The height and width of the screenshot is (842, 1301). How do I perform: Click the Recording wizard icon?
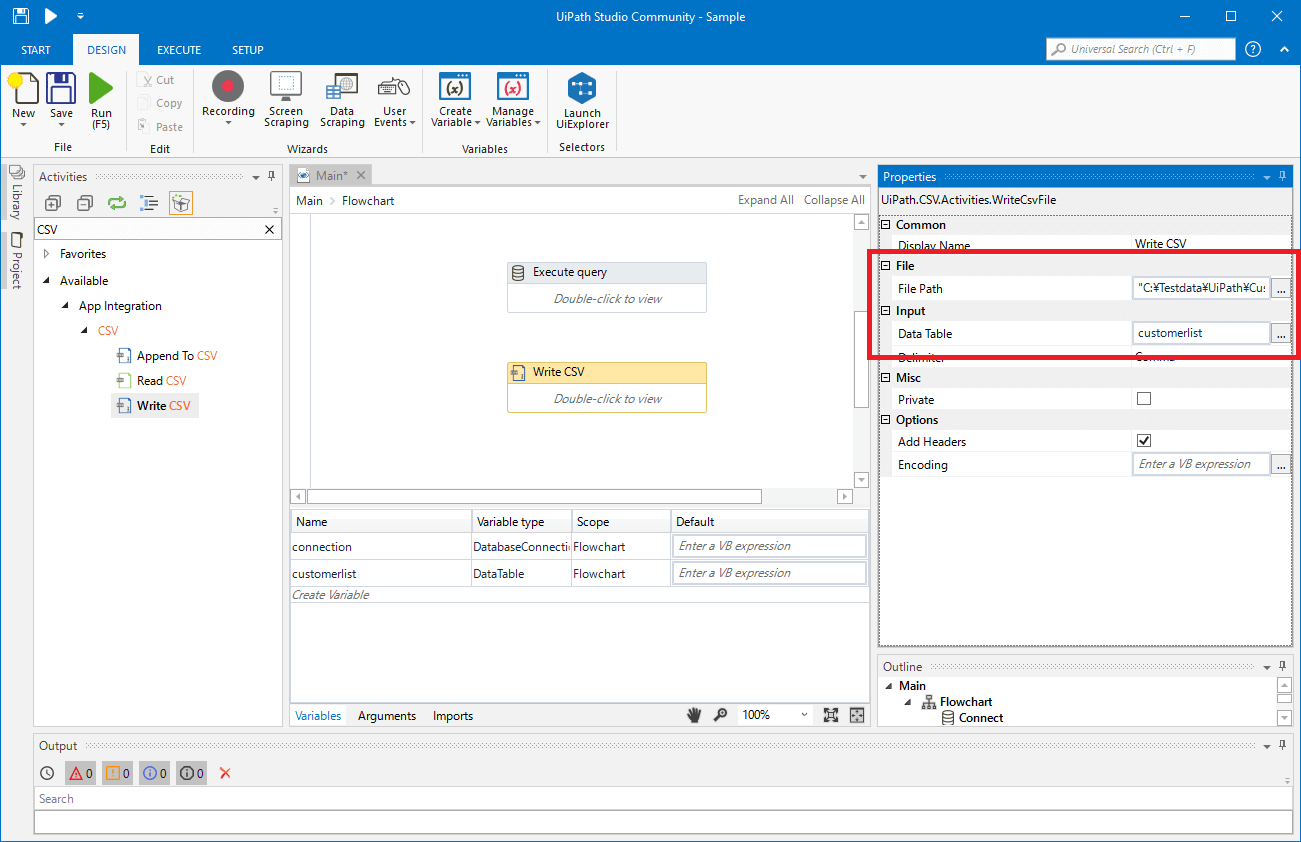[228, 88]
